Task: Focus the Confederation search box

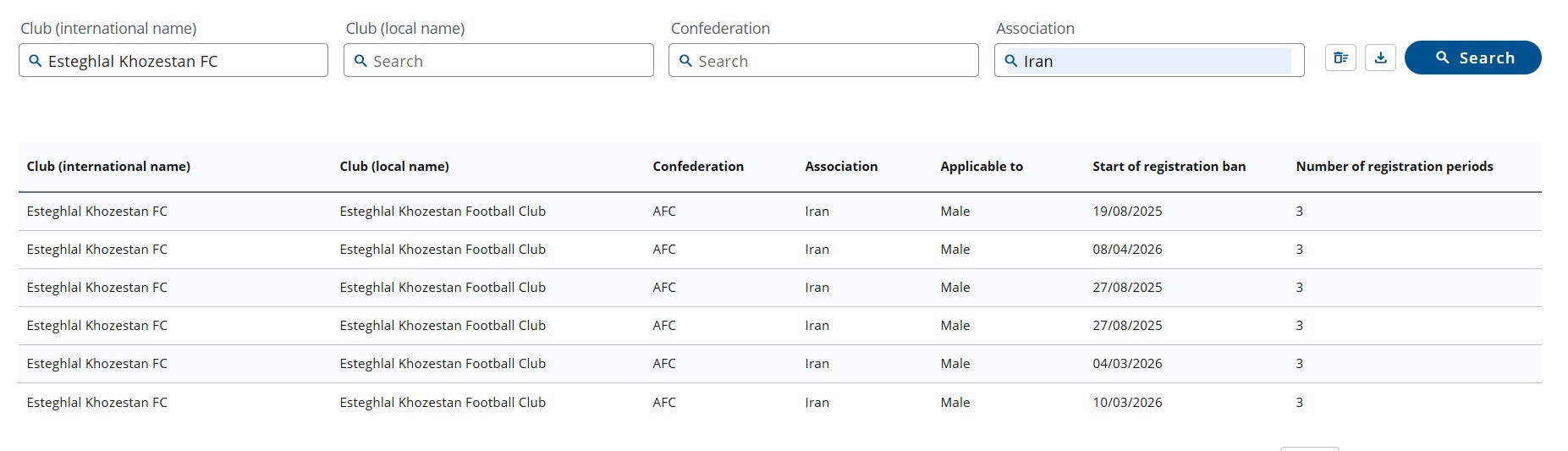Action: [x=834, y=61]
